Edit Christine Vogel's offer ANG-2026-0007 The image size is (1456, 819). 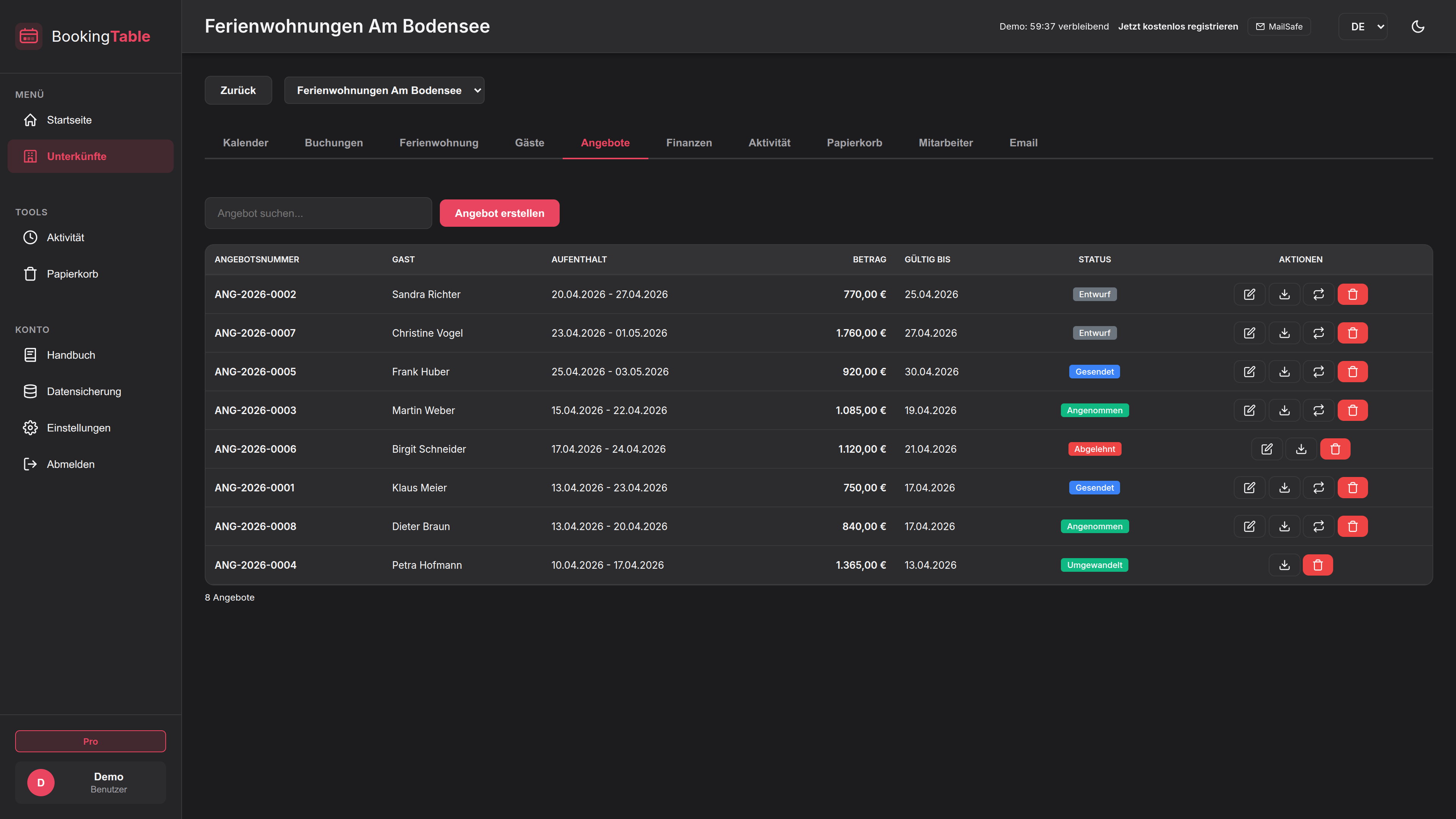click(x=1249, y=333)
